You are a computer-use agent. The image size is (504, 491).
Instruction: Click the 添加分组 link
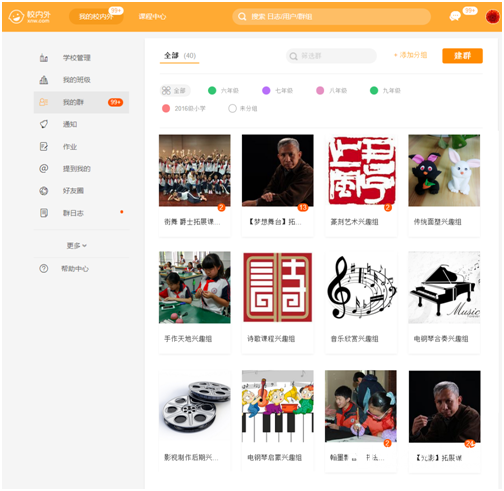click(x=410, y=55)
